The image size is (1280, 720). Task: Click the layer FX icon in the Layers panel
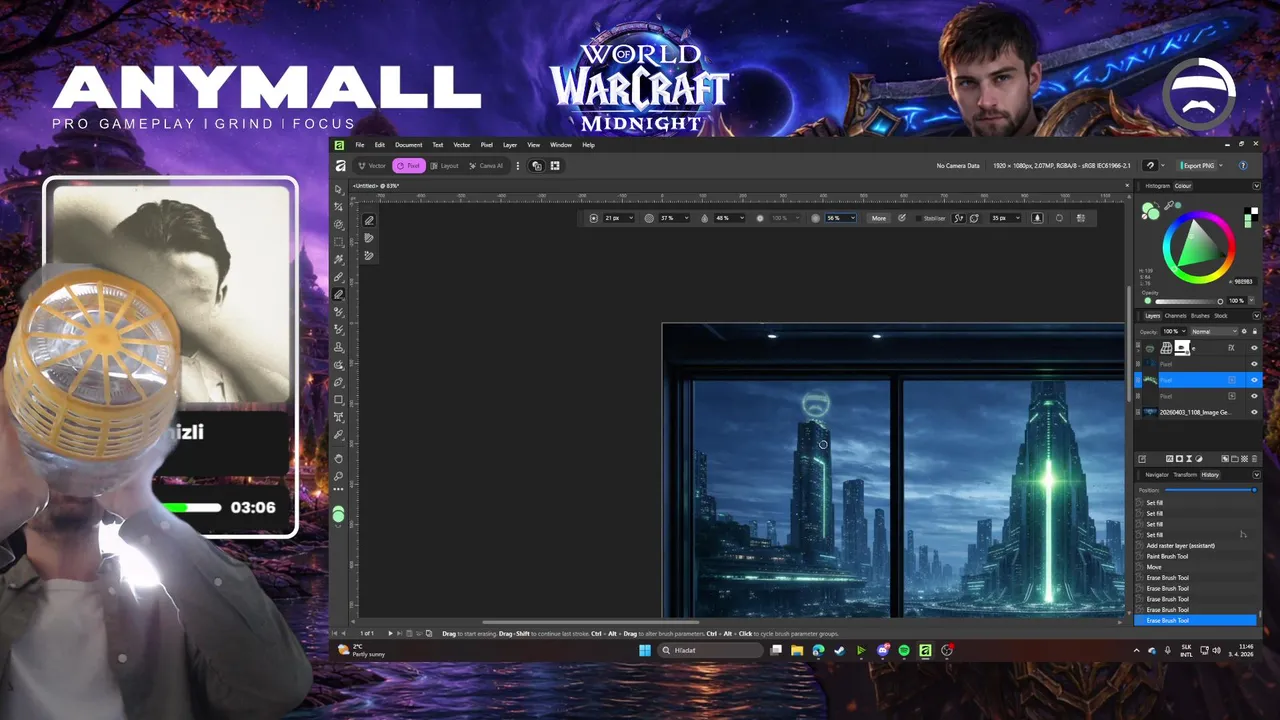pos(1169,458)
